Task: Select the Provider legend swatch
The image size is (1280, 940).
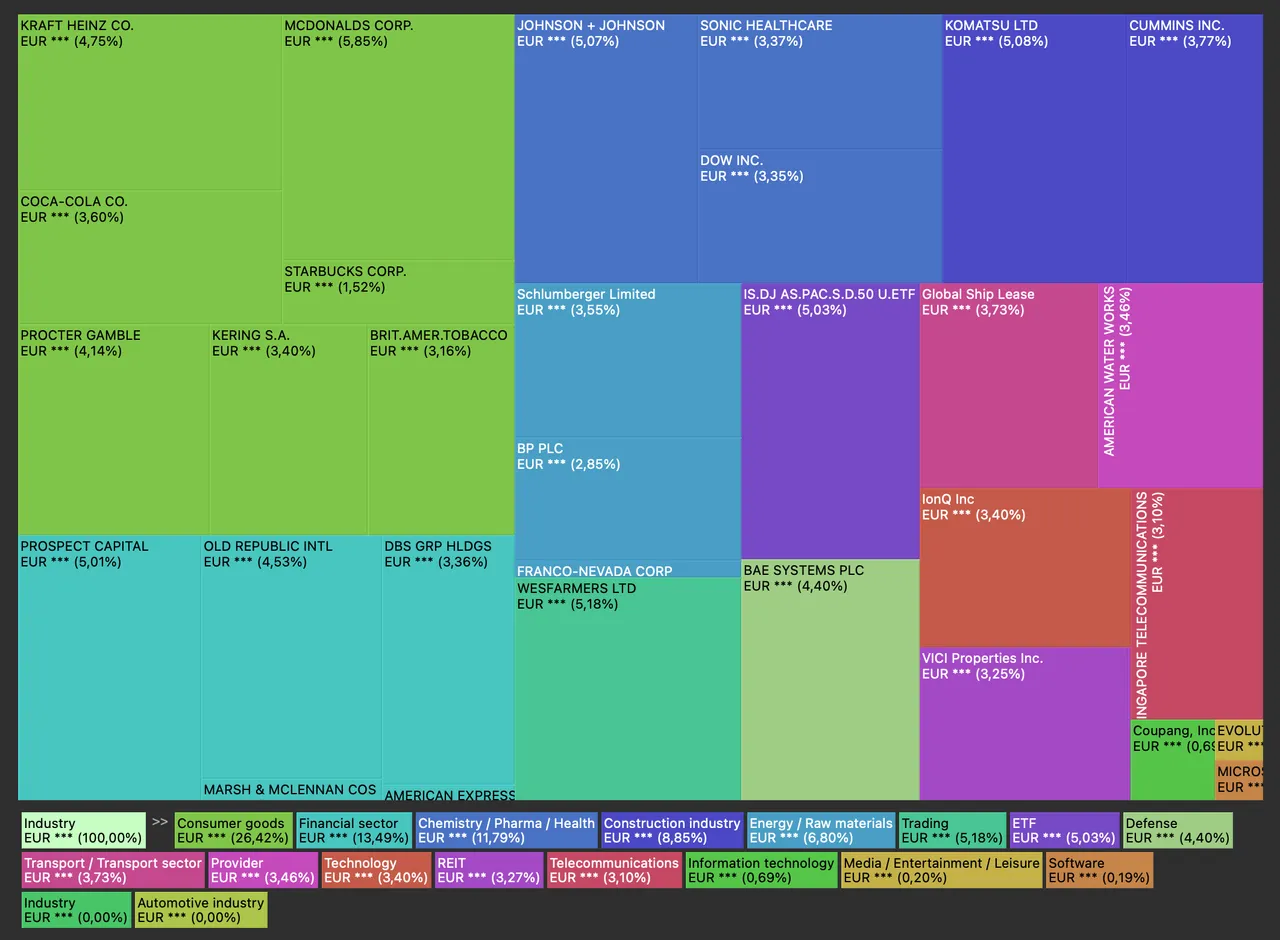Action: 263,870
